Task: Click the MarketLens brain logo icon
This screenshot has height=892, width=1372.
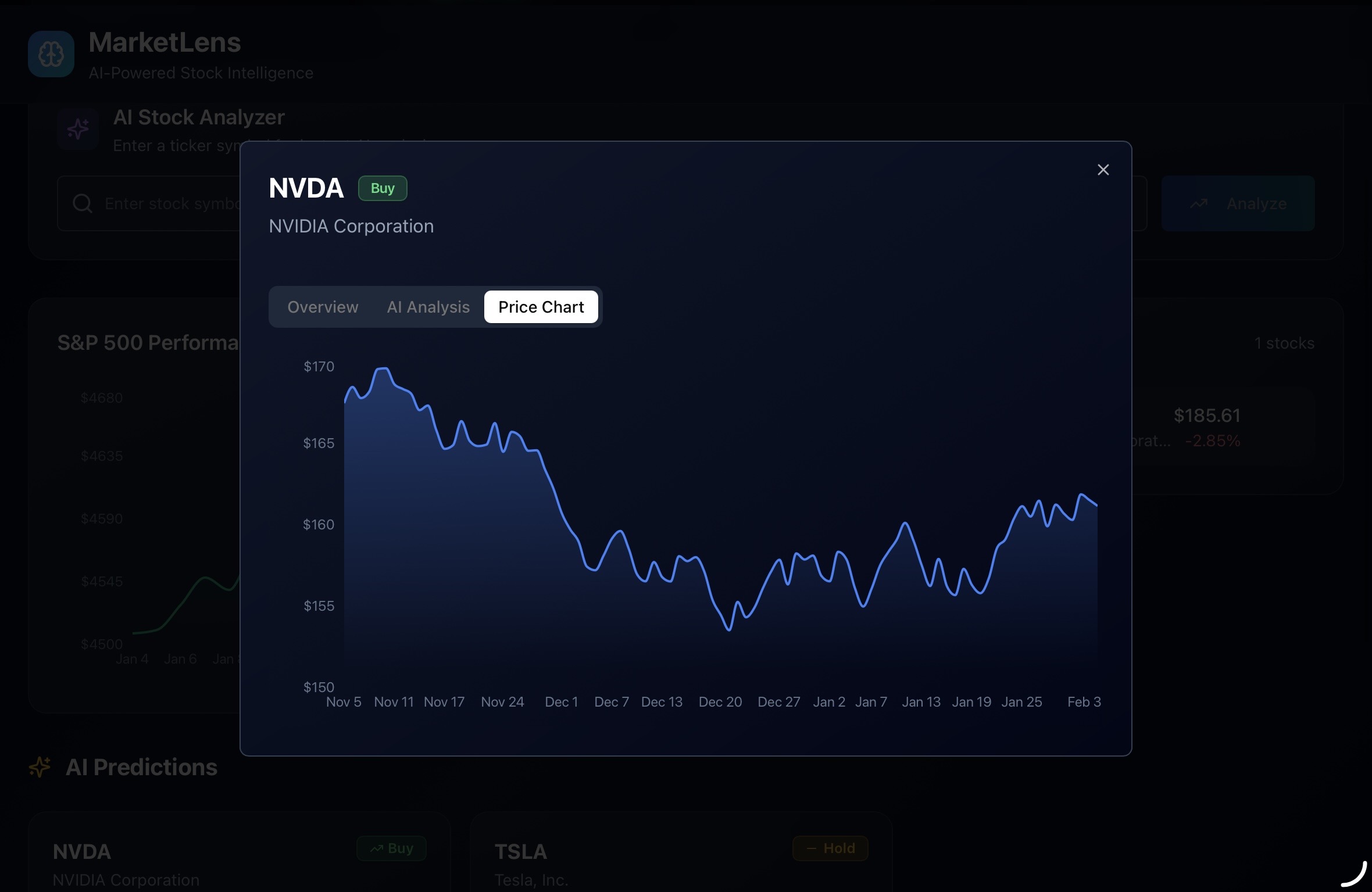Action: (51, 54)
